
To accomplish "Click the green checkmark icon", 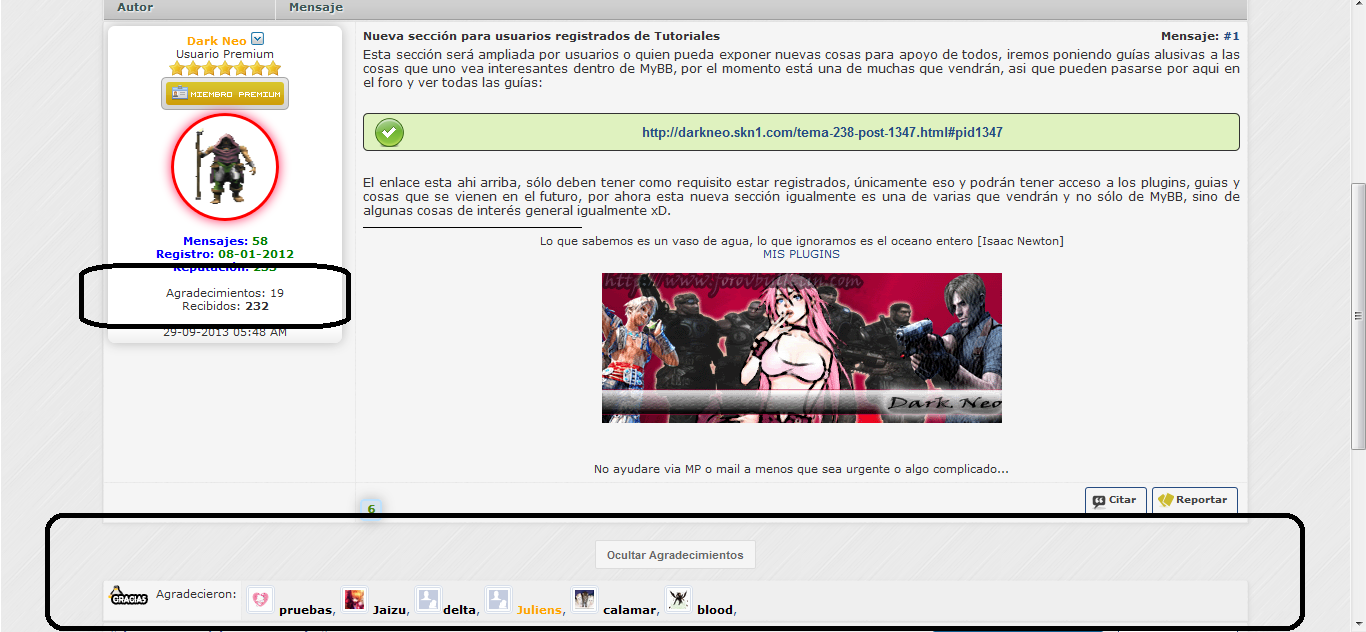I will [389, 132].
